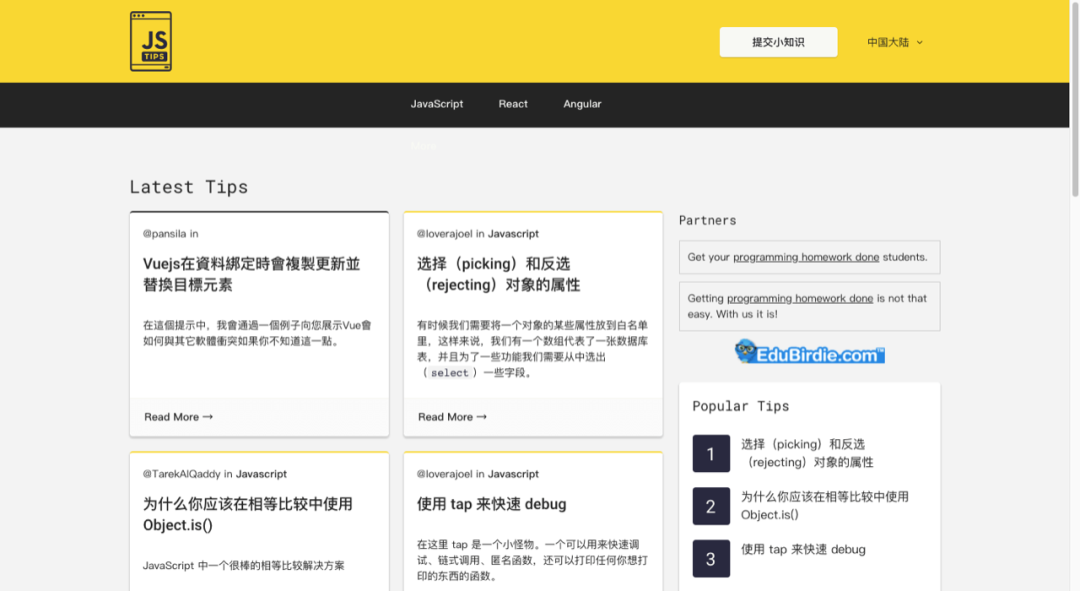Screen dimensions: 1080x591
Task: Click the @pansila author link
Action: (x=165, y=233)
